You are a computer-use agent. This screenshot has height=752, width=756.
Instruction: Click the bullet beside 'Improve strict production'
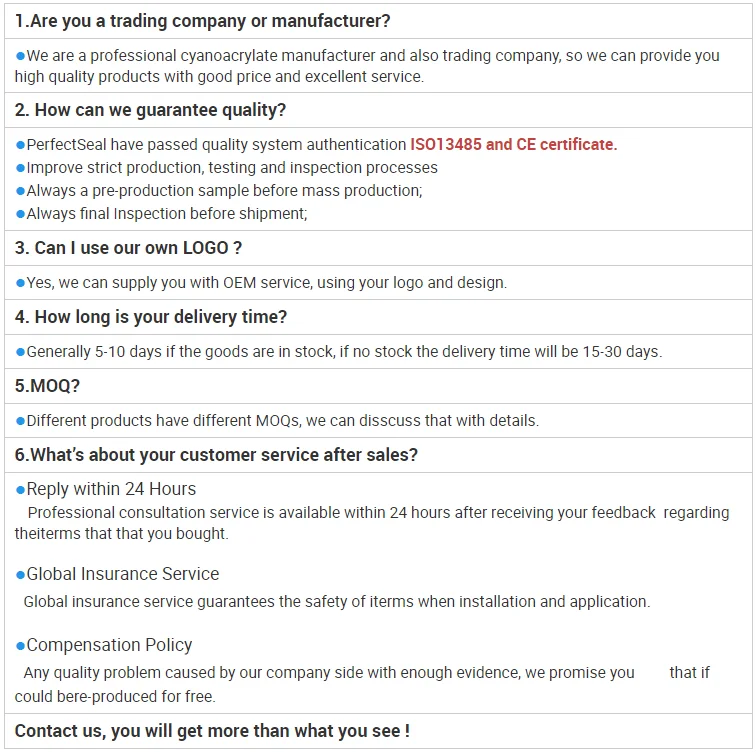(20, 168)
